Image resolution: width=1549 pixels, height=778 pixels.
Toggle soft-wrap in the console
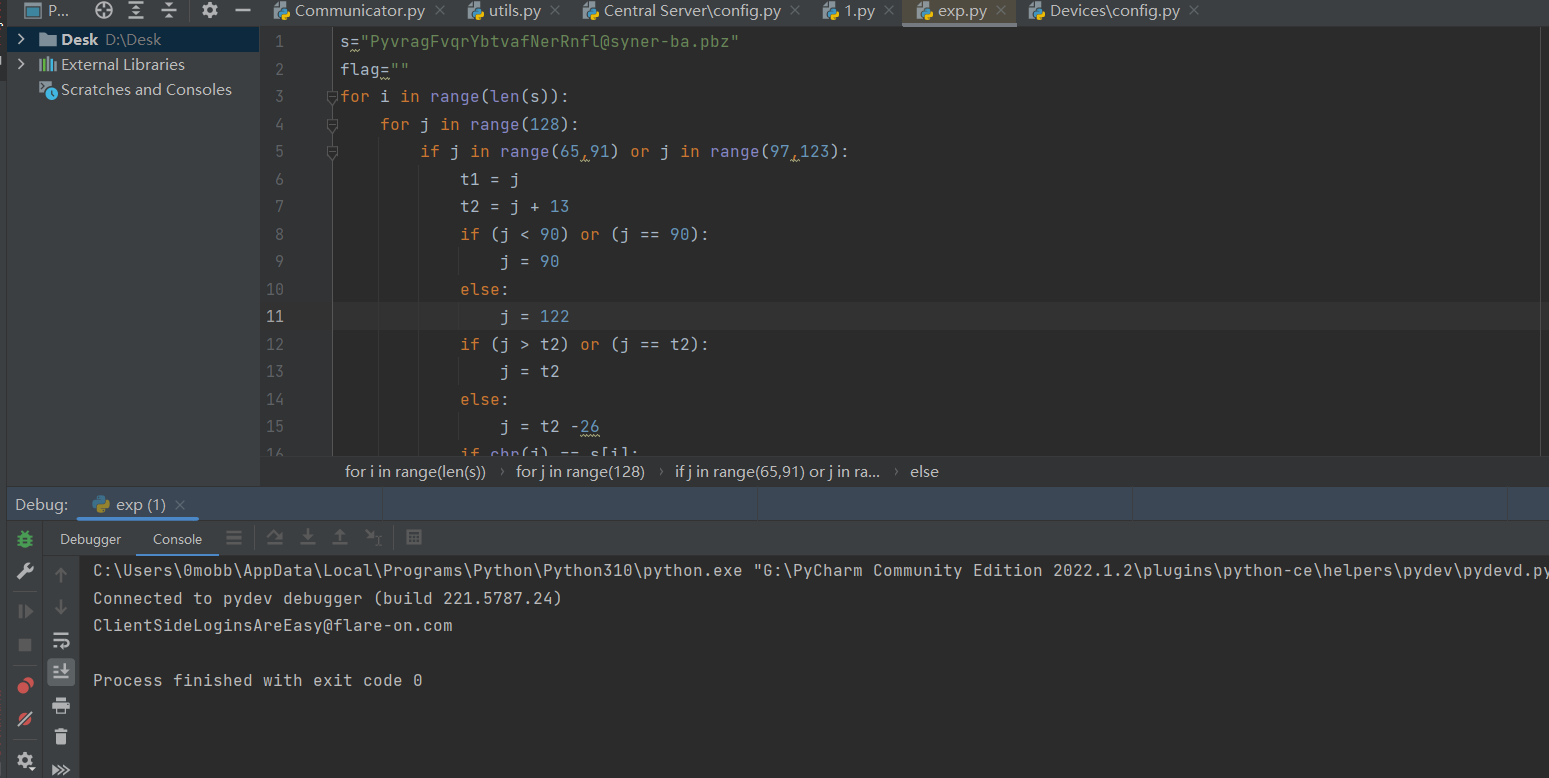point(61,639)
